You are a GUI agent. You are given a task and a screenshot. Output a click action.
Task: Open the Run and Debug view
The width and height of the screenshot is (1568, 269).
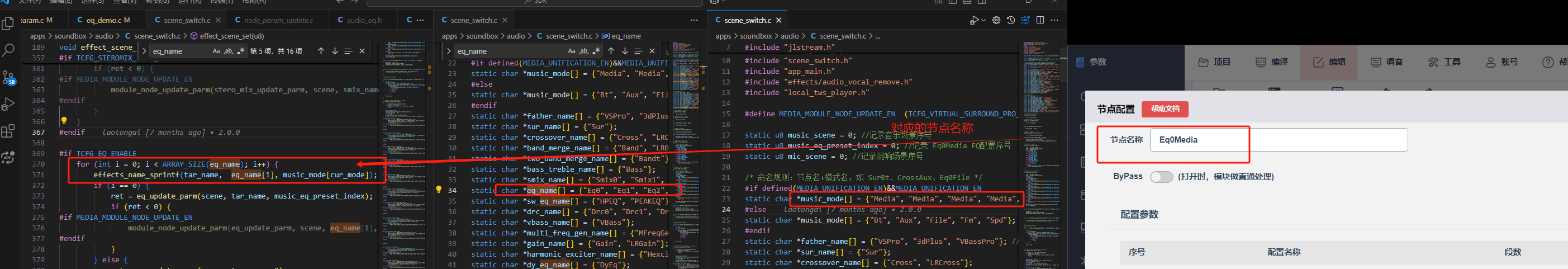click(8, 104)
